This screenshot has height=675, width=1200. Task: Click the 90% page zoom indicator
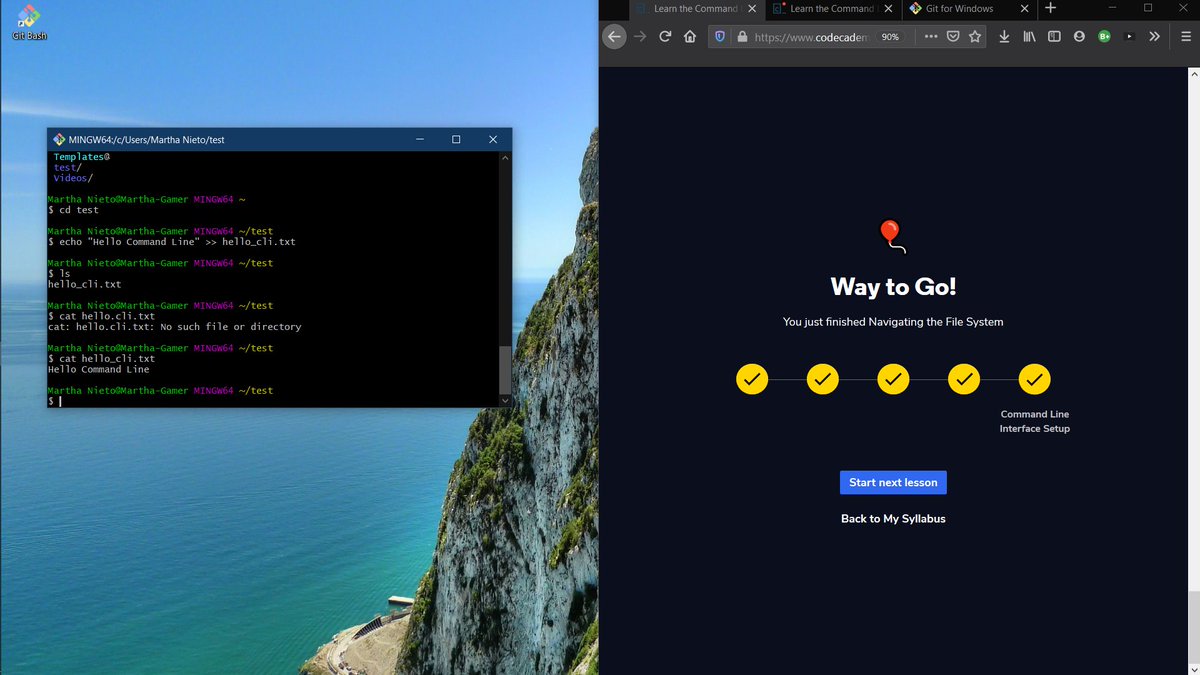(890, 36)
